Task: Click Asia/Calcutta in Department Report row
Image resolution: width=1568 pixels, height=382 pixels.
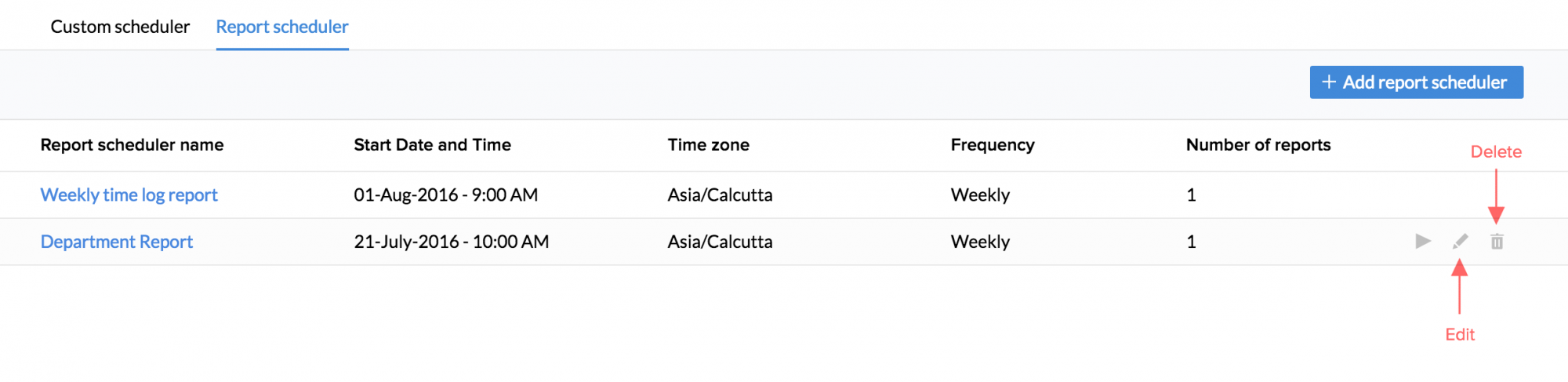Action: 720,242
